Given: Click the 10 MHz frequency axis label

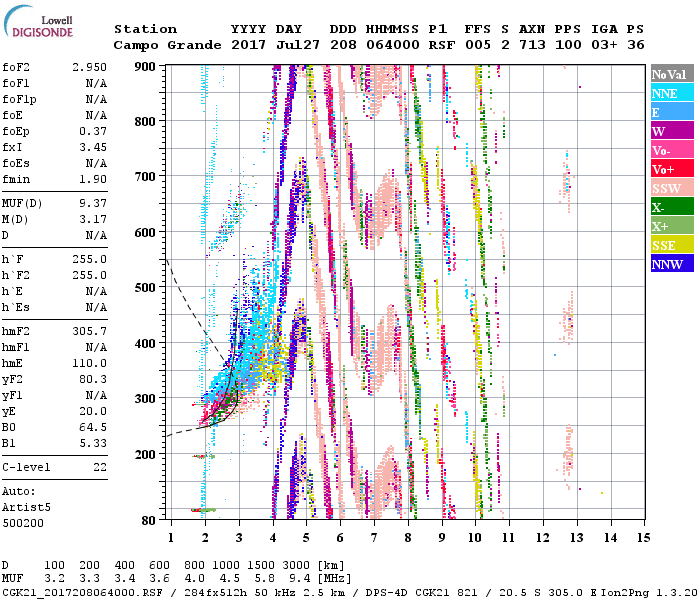Looking at the screenshot, I should click(x=475, y=538).
